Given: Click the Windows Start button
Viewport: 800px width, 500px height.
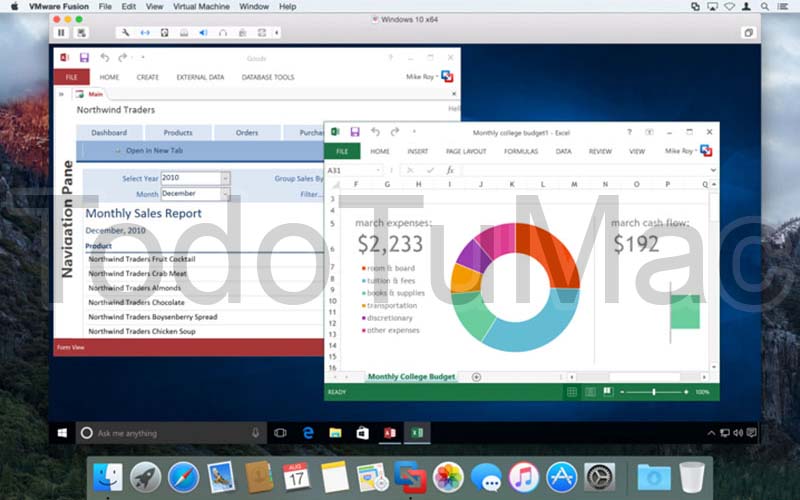Looking at the screenshot, I should [x=62, y=433].
